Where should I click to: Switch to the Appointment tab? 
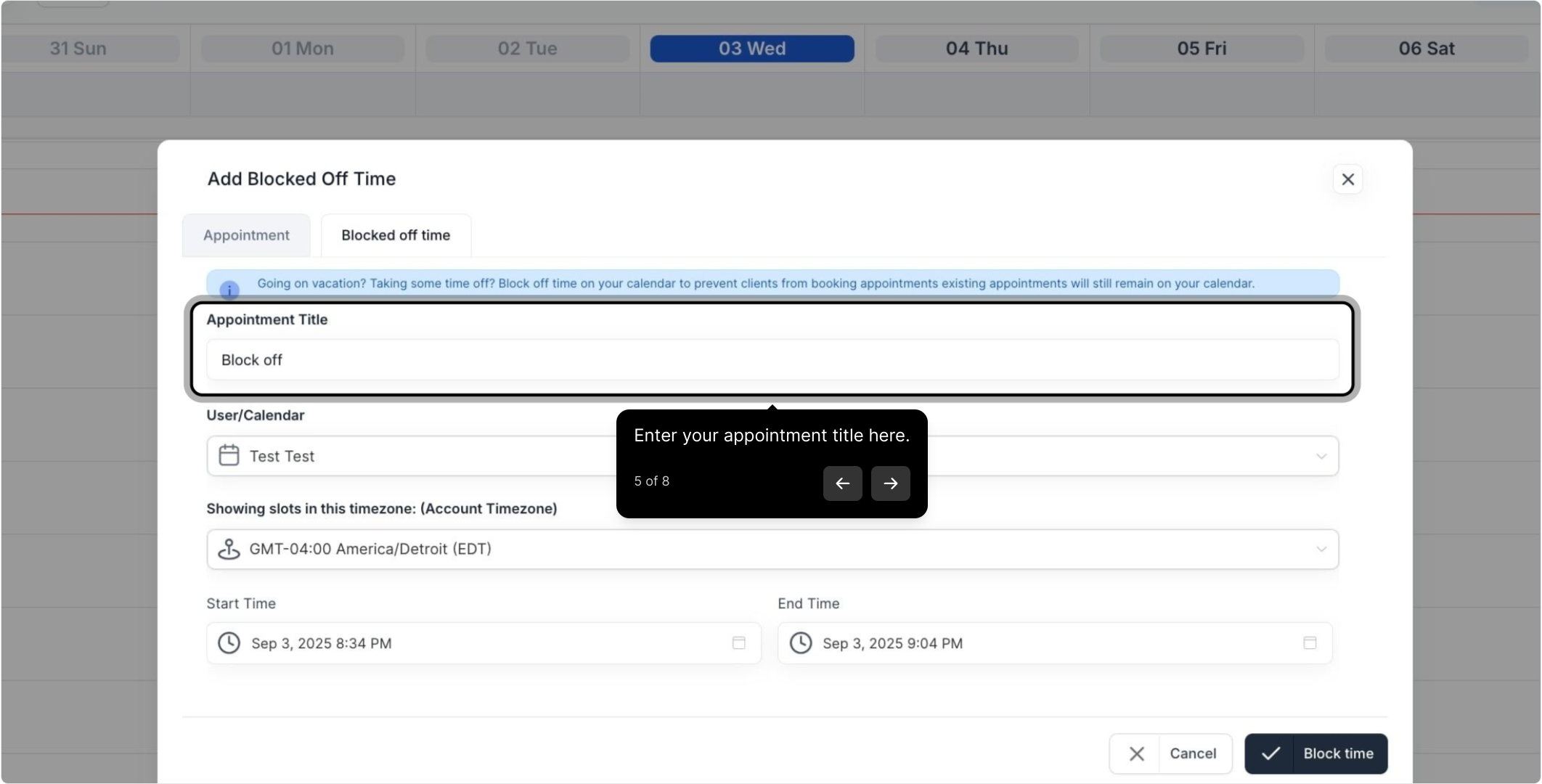246,235
